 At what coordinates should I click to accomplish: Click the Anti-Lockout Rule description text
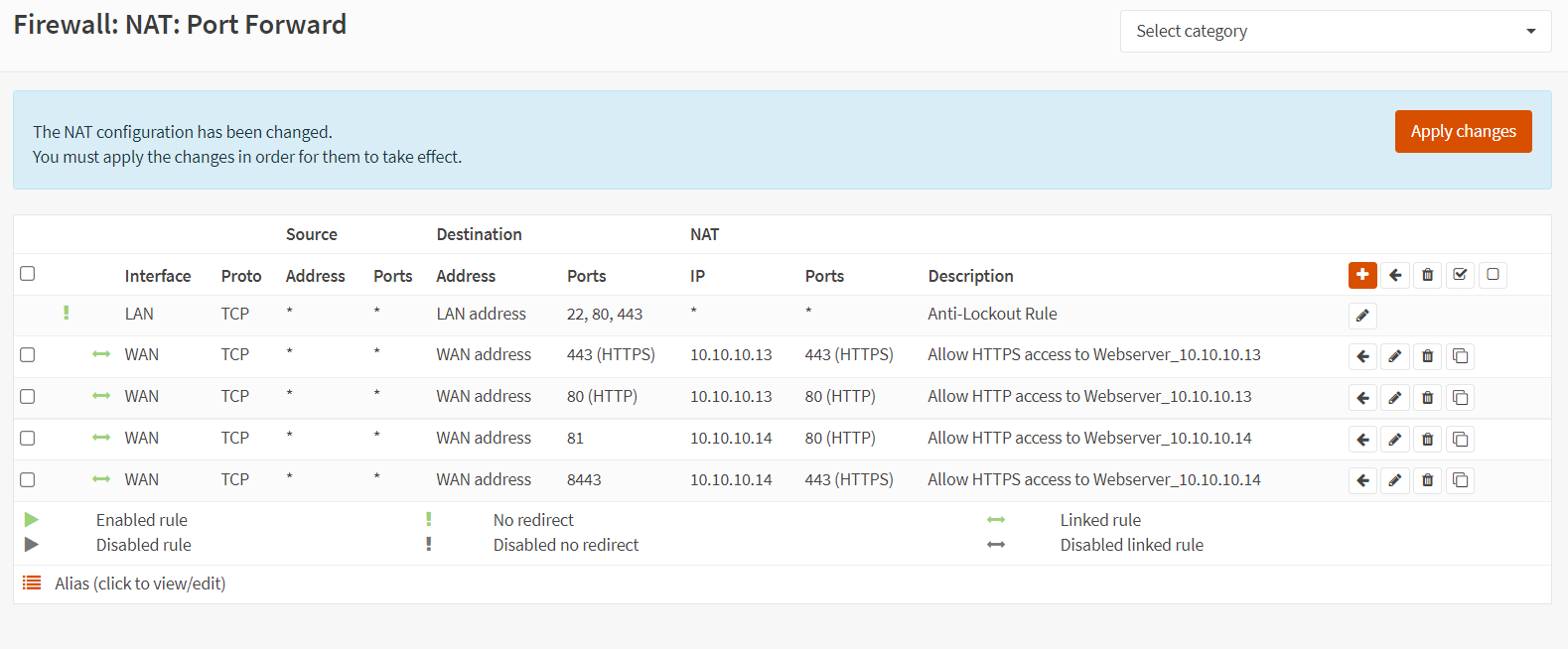click(x=992, y=314)
